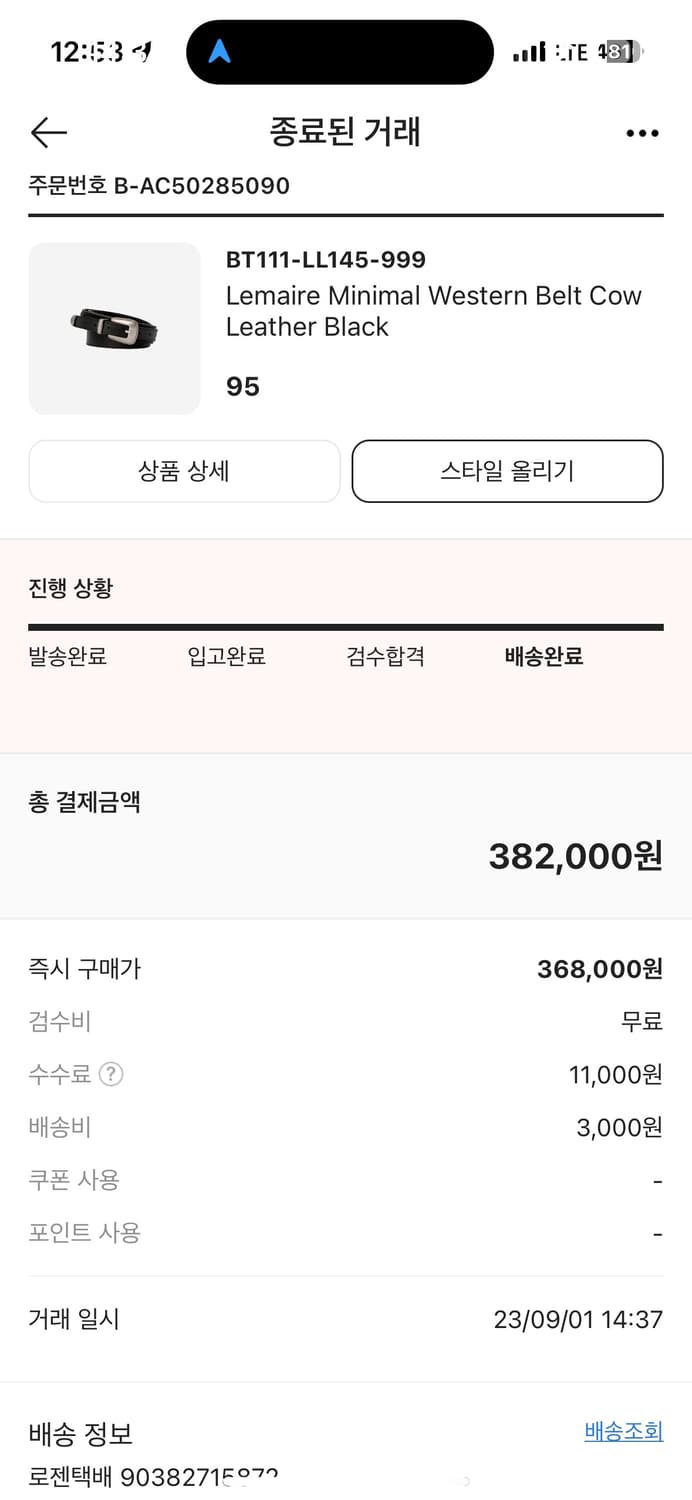Select the 입고완료 progress step
This screenshot has width=692, height=1500.
tap(226, 657)
